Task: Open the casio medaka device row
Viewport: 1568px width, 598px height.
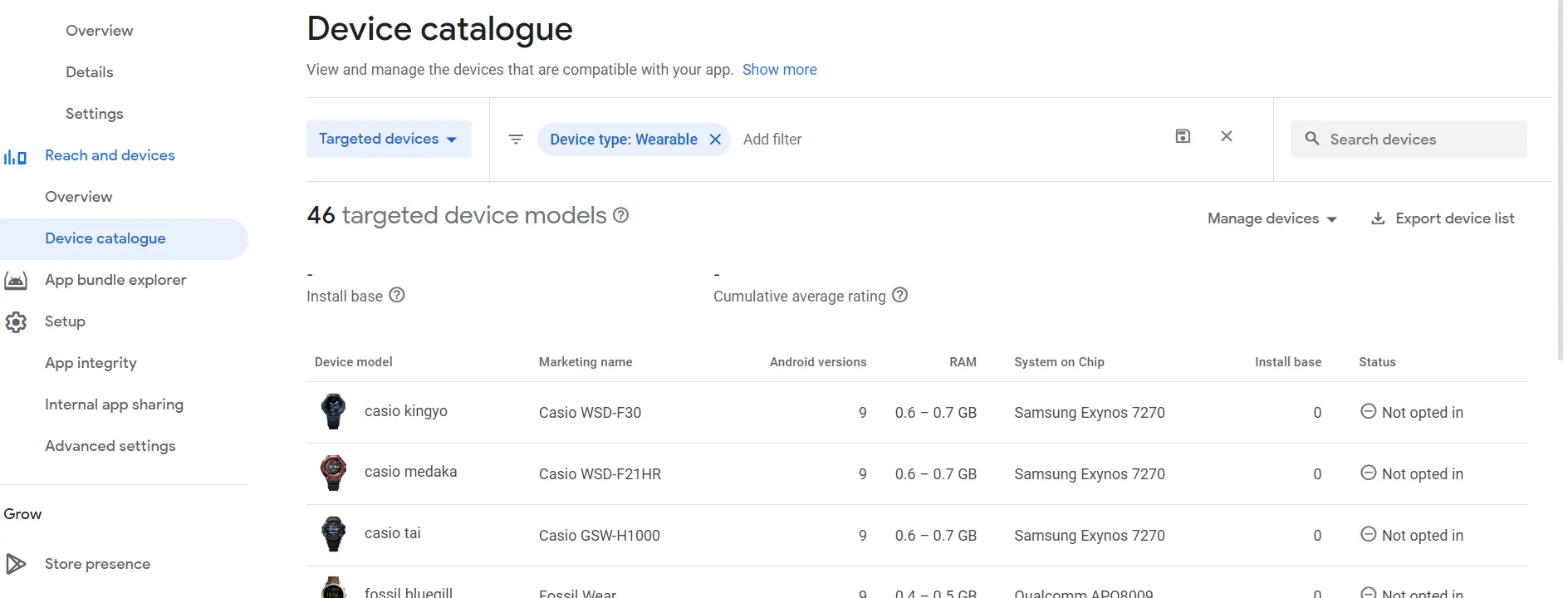Action: point(917,474)
